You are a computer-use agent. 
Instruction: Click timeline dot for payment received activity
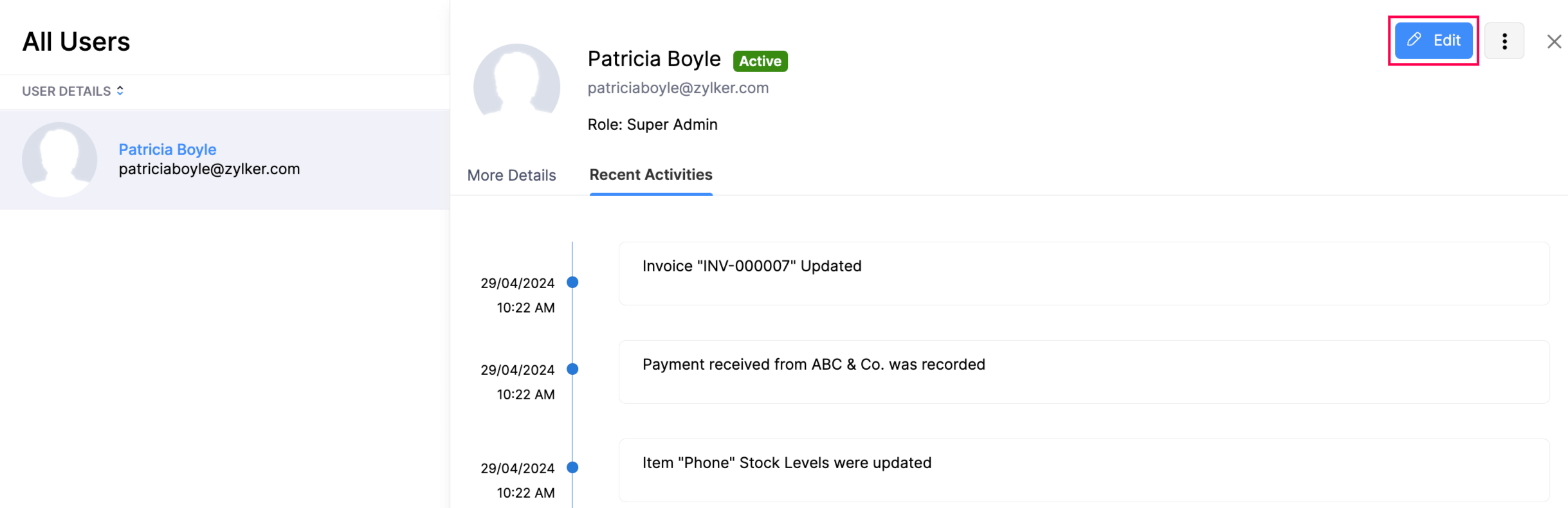(572, 369)
